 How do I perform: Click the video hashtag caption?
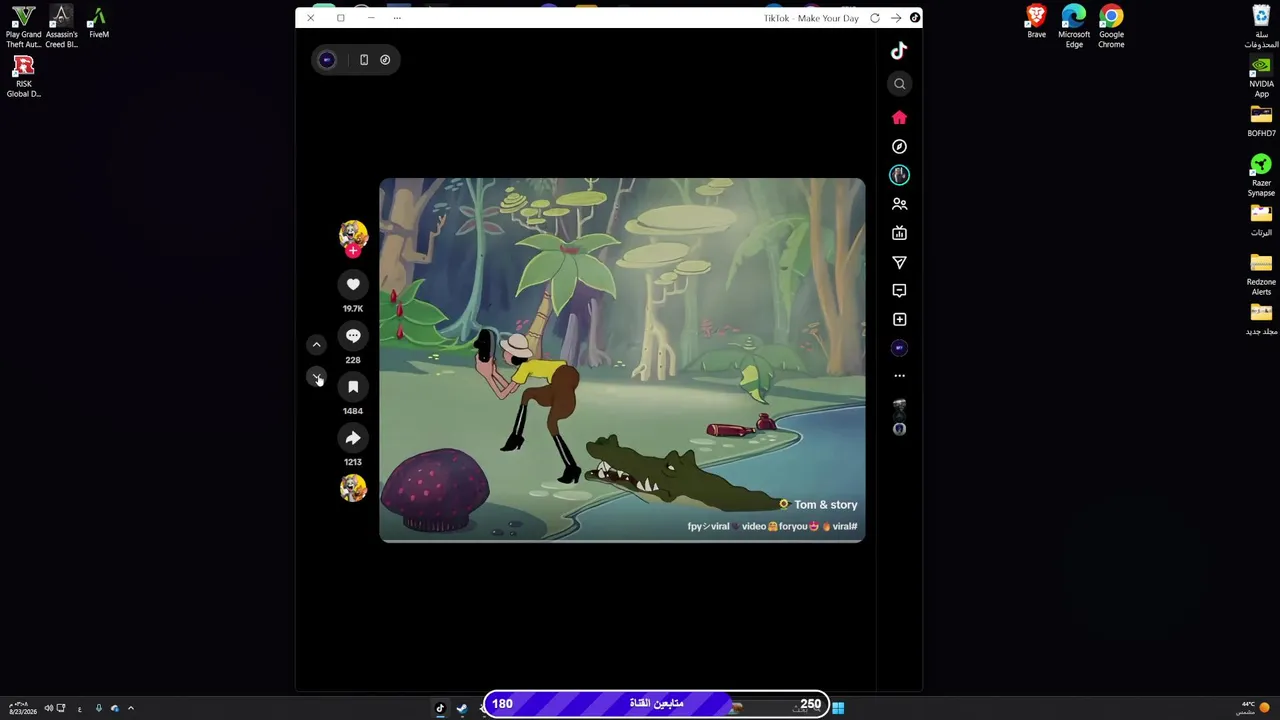tap(772, 526)
